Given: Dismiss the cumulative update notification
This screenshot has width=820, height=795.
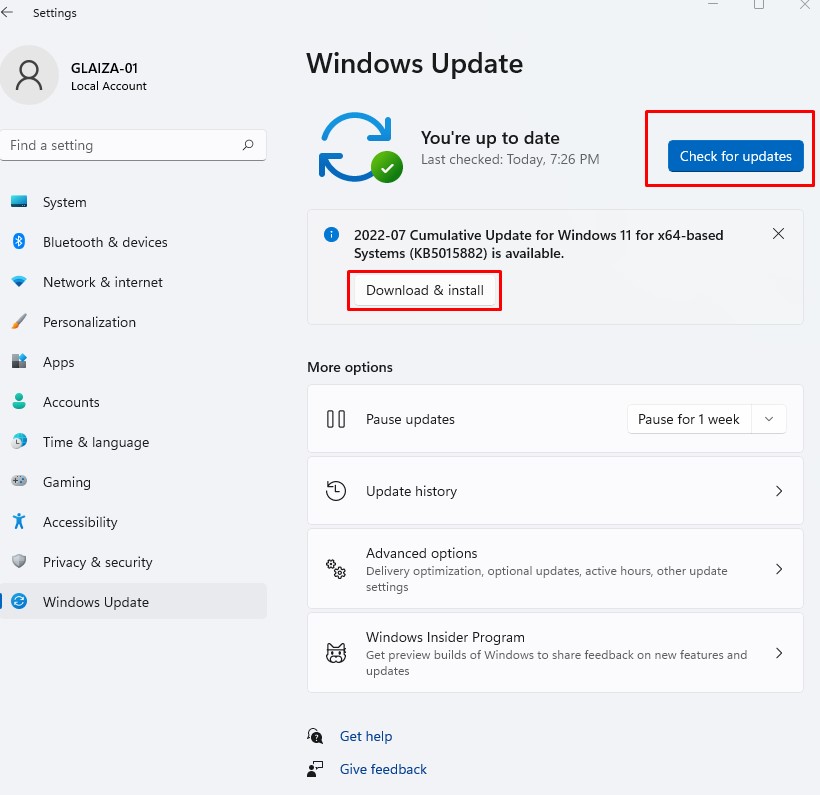Looking at the screenshot, I should tap(779, 234).
